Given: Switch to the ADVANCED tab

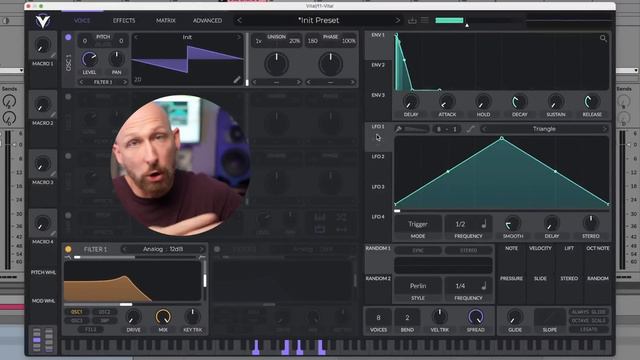Looking at the screenshot, I should pyautogui.click(x=207, y=20).
